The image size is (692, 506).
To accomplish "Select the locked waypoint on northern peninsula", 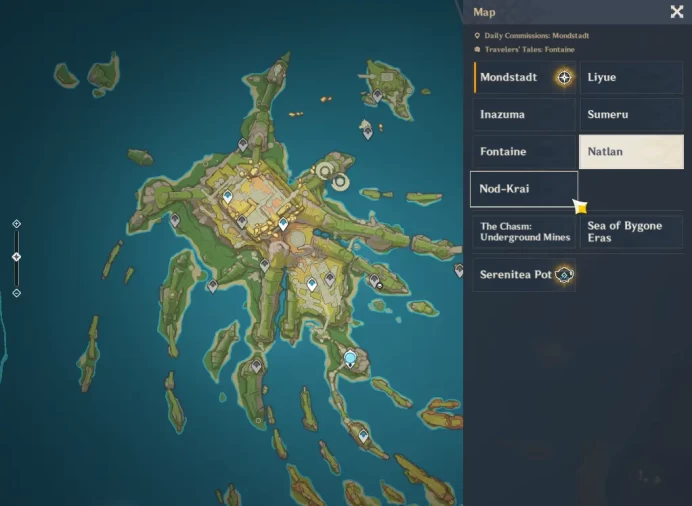I will coord(243,144).
